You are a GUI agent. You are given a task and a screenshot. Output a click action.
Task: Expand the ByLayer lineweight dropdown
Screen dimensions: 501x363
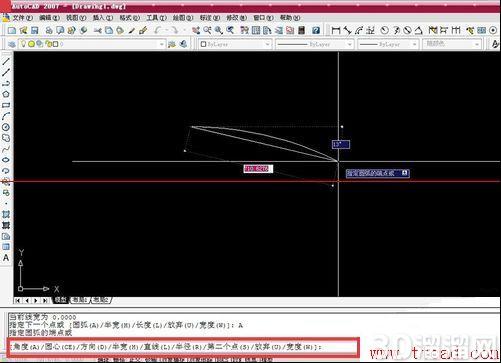[x=414, y=44]
